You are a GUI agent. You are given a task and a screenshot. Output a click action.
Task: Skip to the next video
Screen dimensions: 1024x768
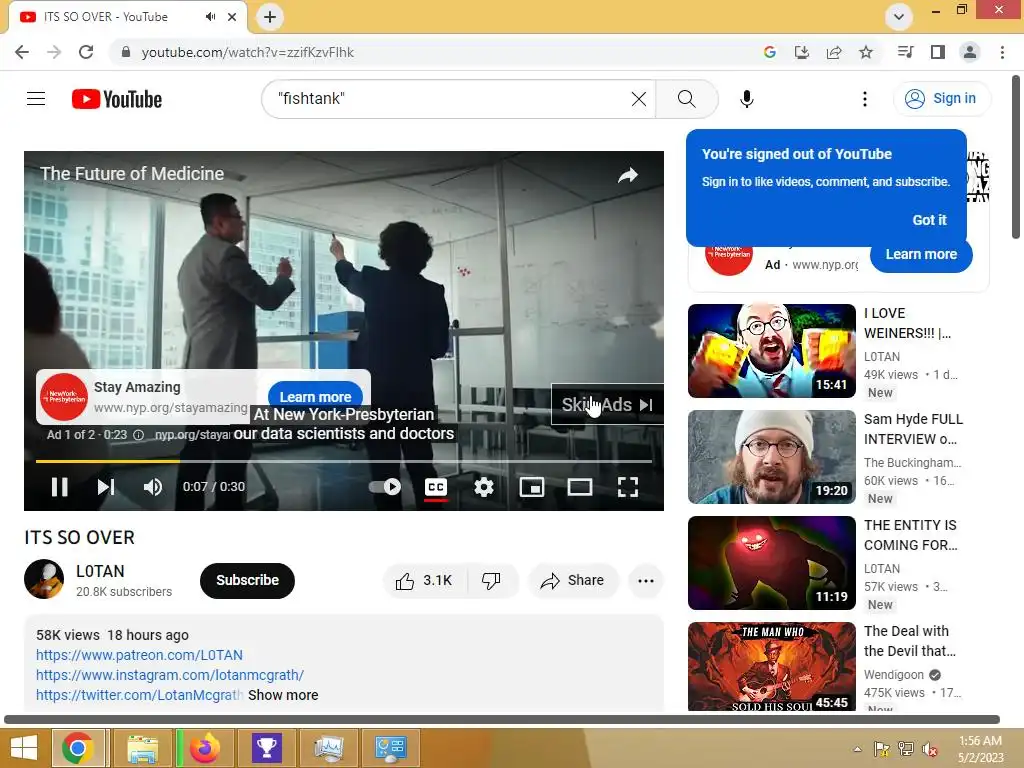[106, 487]
